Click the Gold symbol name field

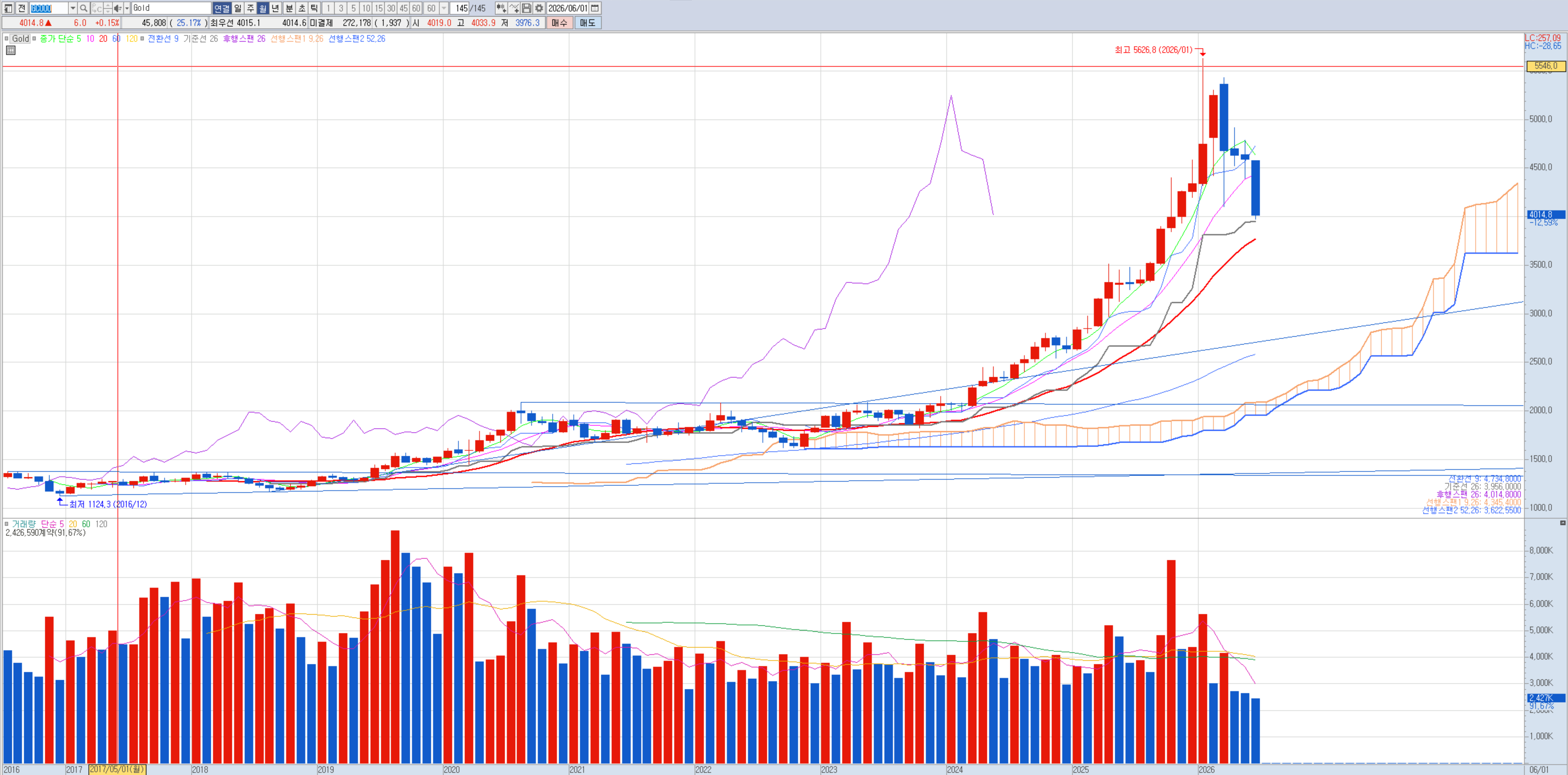pyautogui.click(x=171, y=8)
